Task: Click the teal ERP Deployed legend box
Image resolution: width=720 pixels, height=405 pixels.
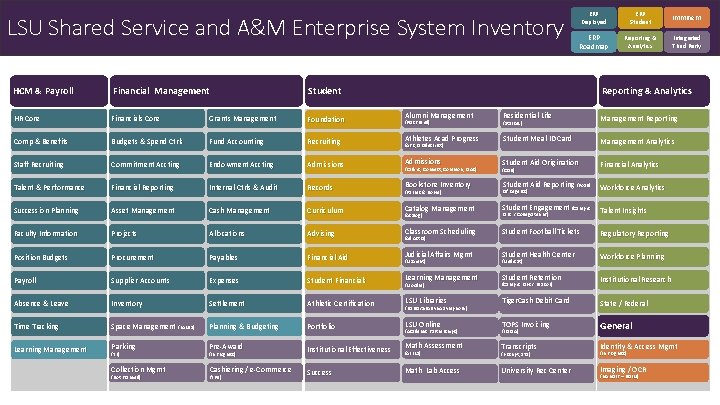Action: [x=594, y=18]
